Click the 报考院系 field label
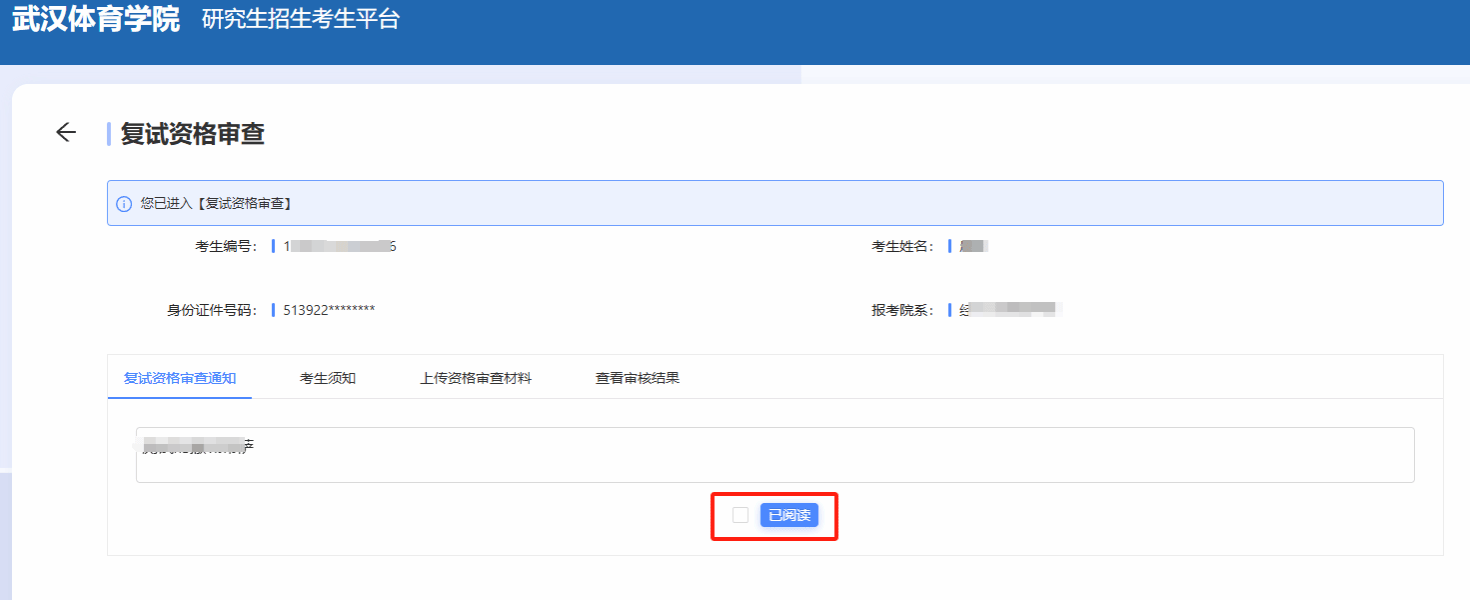This screenshot has width=1470, height=600. [x=903, y=310]
